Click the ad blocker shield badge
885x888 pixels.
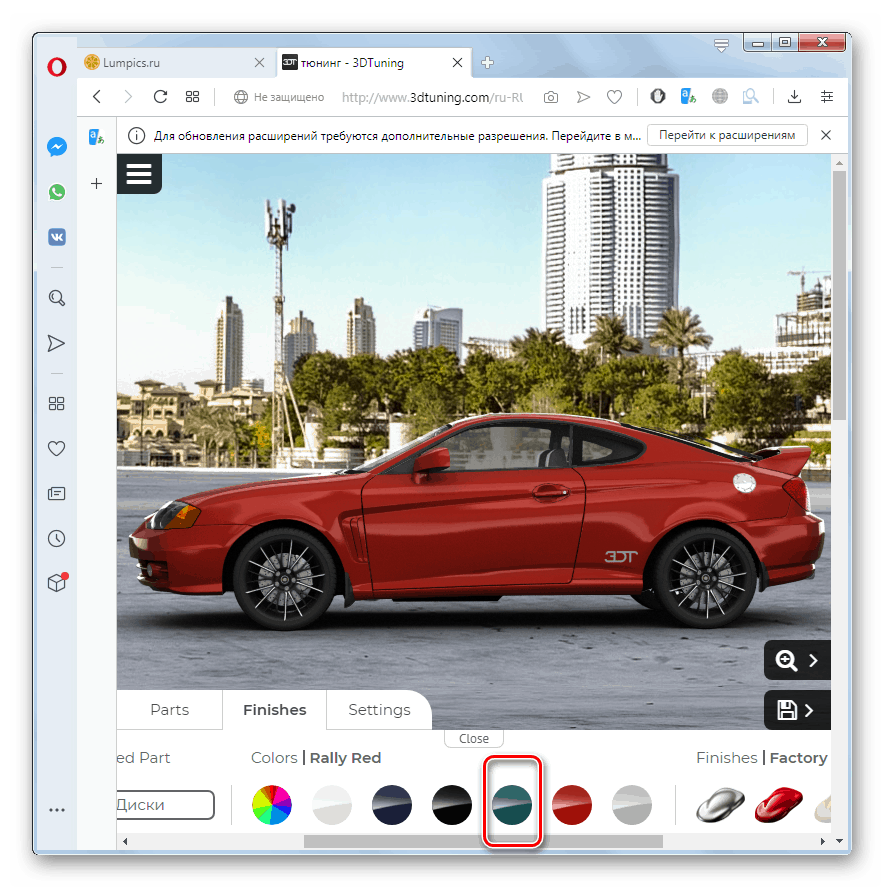click(x=657, y=96)
